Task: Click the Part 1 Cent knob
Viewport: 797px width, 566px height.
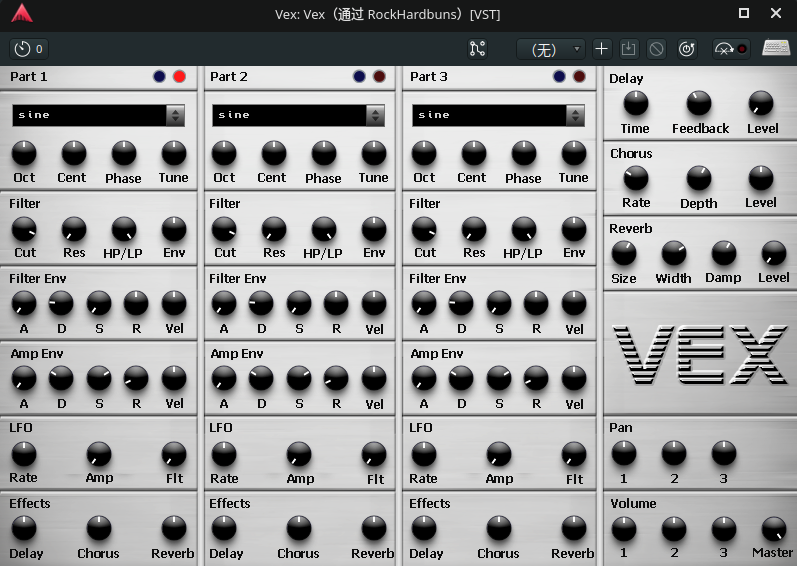Action: click(x=74, y=153)
